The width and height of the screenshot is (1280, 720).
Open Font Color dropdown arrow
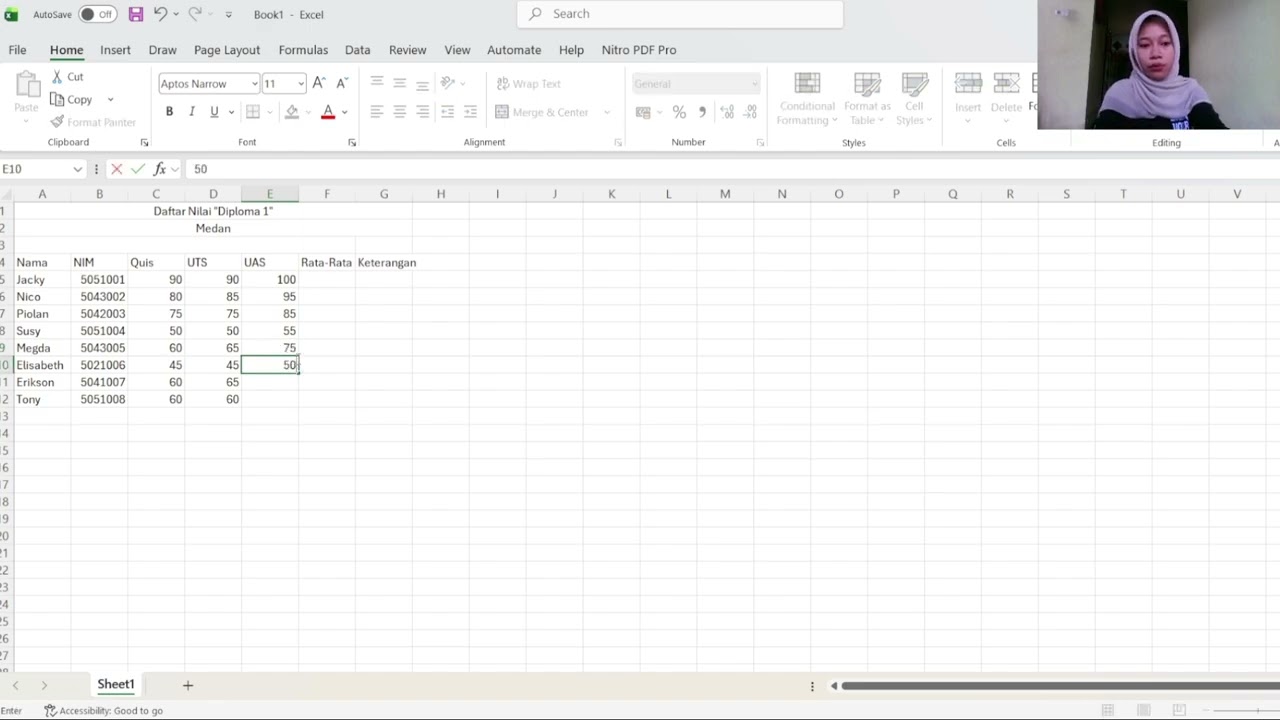coord(344,112)
